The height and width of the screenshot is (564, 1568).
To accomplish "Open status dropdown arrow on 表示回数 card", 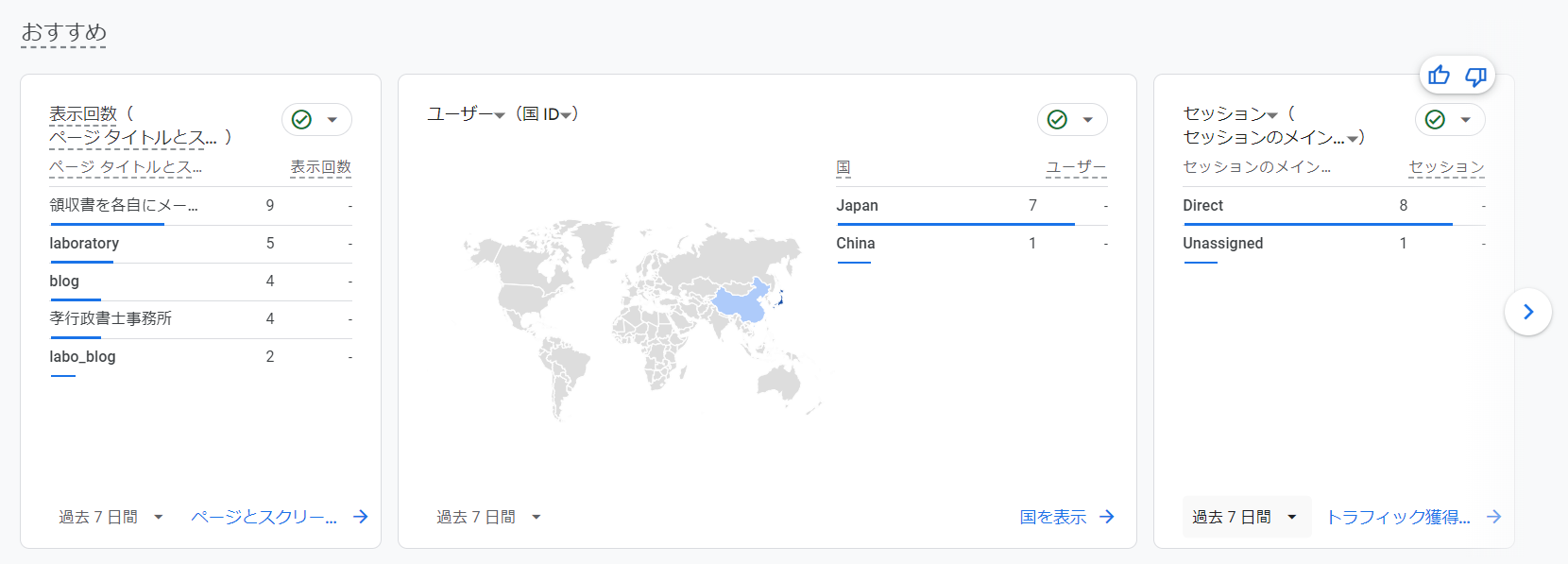I will click(x=332, y=120).
